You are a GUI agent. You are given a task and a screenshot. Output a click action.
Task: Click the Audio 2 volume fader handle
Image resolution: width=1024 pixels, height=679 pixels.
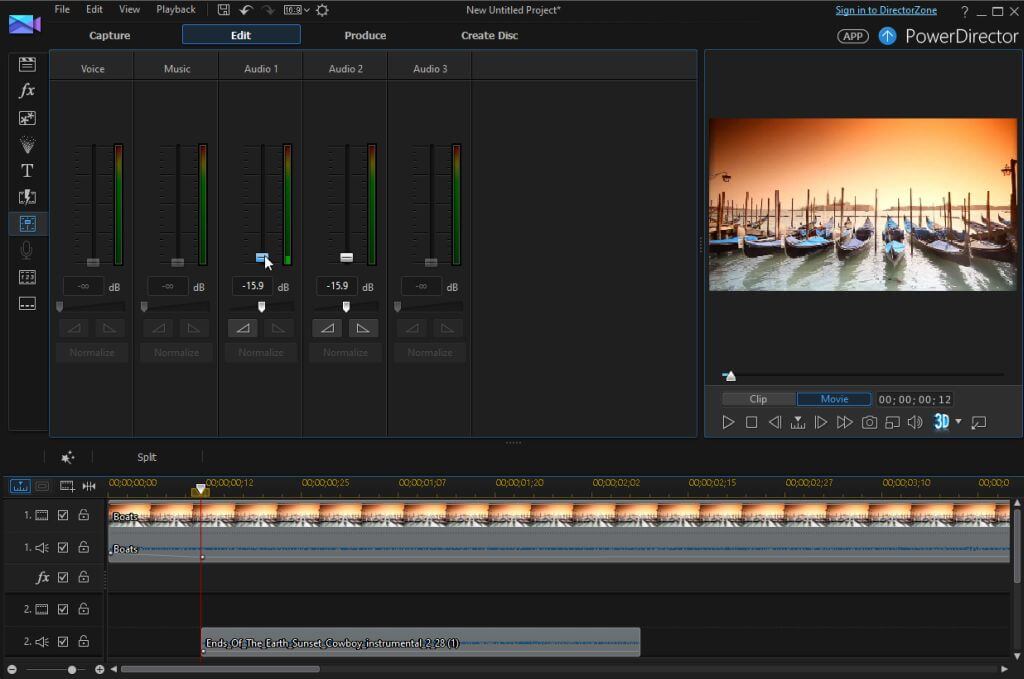[x=346, y=258]
